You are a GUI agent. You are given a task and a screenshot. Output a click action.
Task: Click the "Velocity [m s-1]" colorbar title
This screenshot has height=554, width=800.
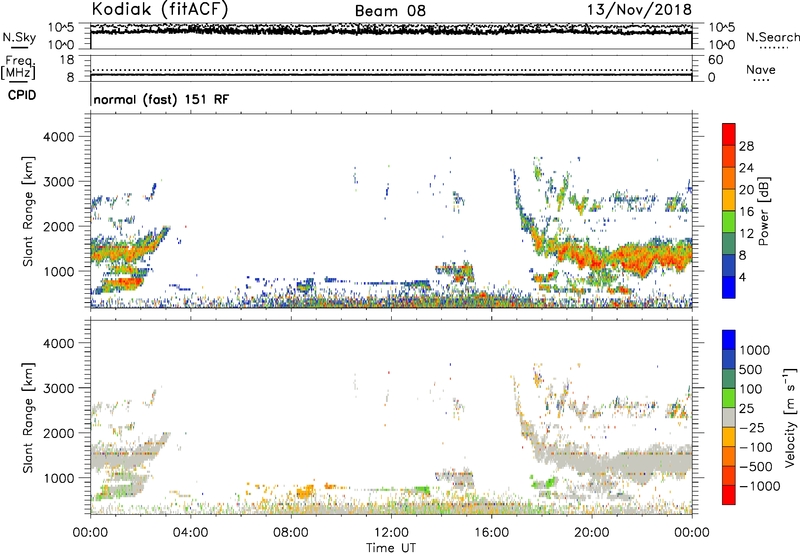(x=790, y=417)
